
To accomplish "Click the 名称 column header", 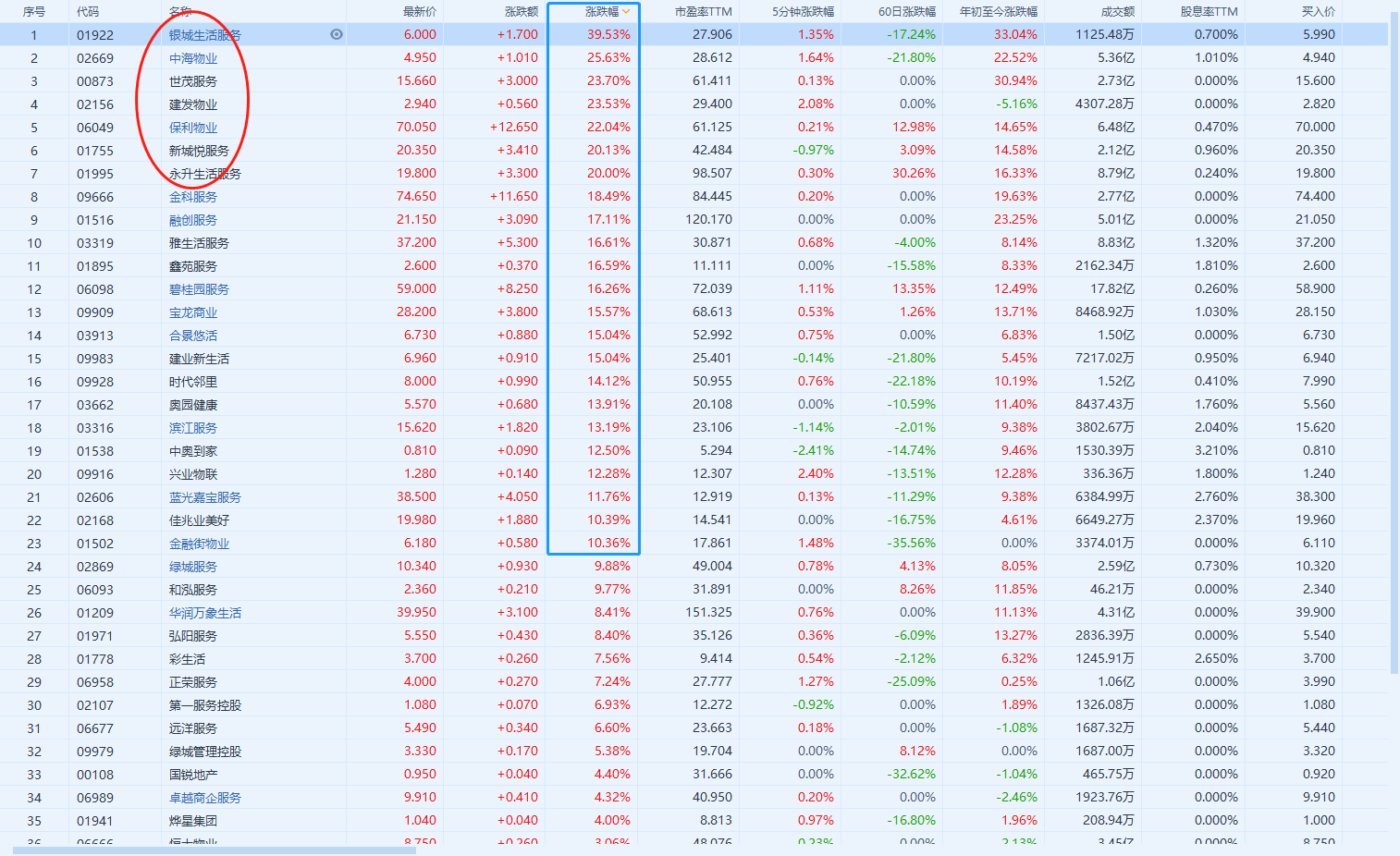I will point(180,12).
